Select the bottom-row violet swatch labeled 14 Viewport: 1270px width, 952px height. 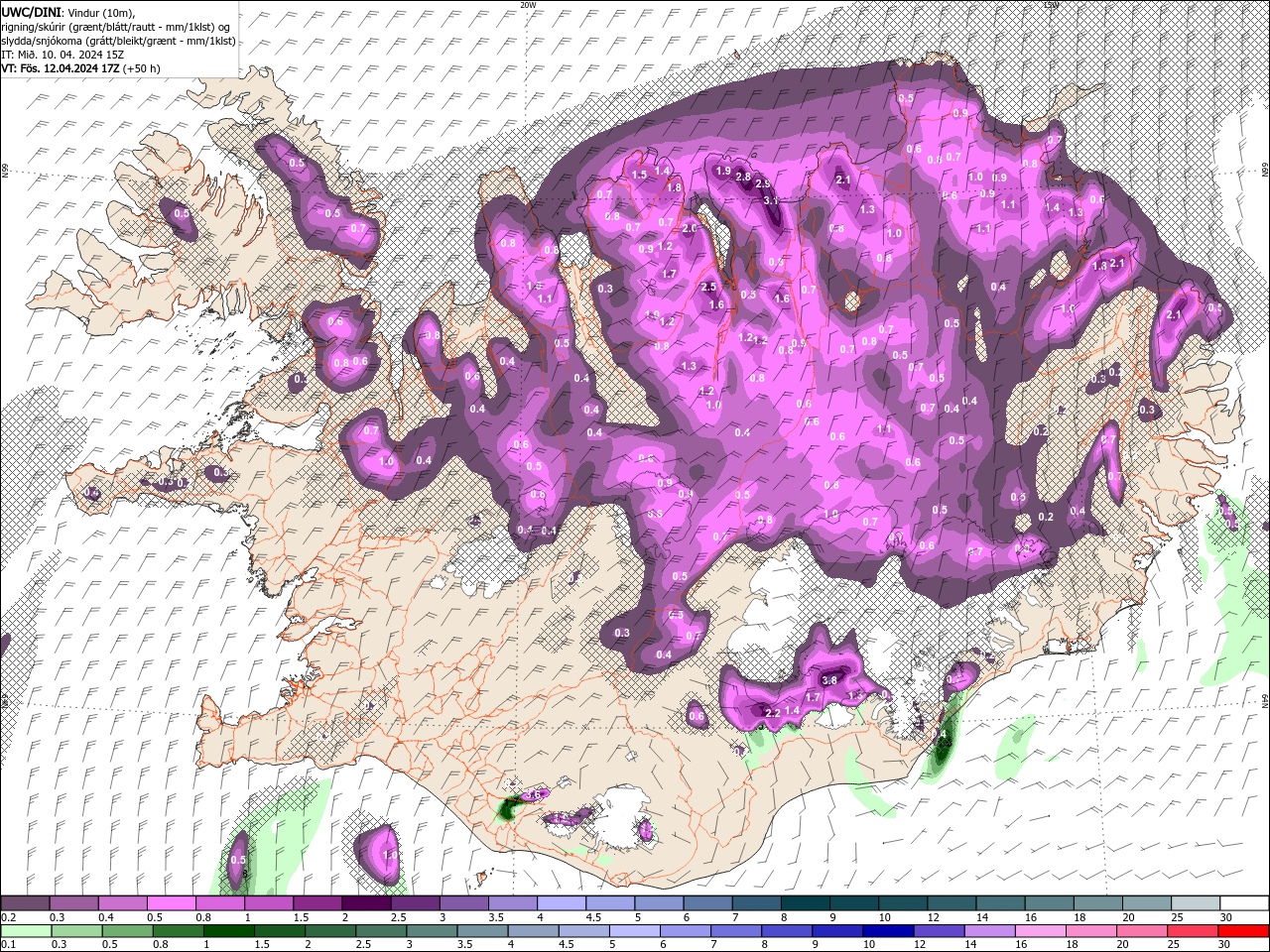click(990, 931)
